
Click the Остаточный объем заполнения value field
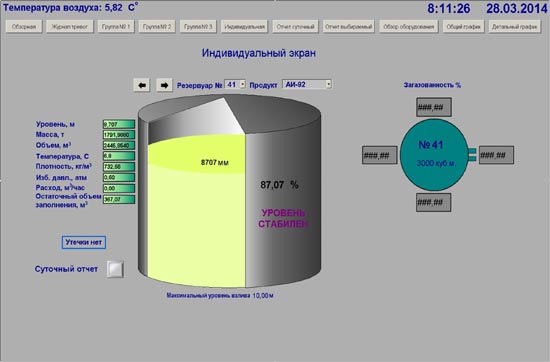pyautogui.click(x=119, y=200)
